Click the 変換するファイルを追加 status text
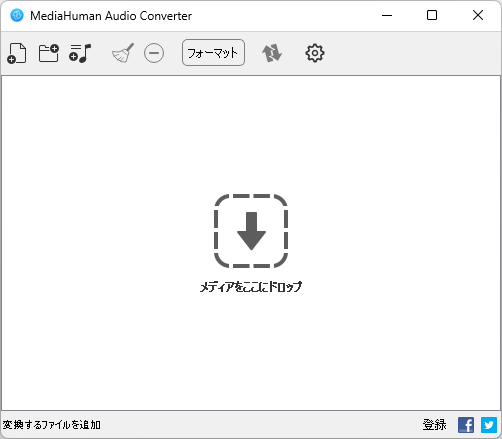502x439 pixels. click(52, 425)
